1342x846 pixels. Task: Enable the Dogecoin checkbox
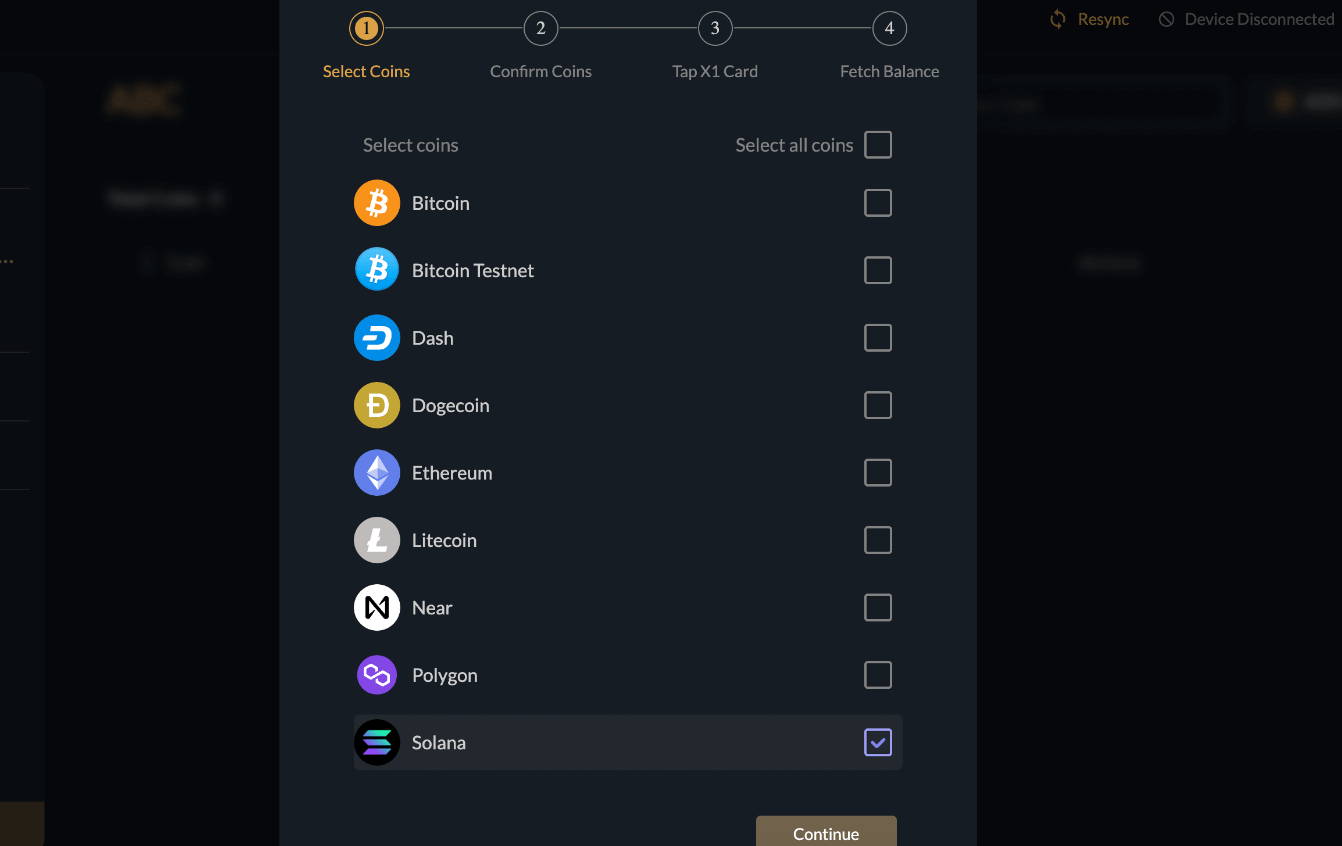(878, 405)
